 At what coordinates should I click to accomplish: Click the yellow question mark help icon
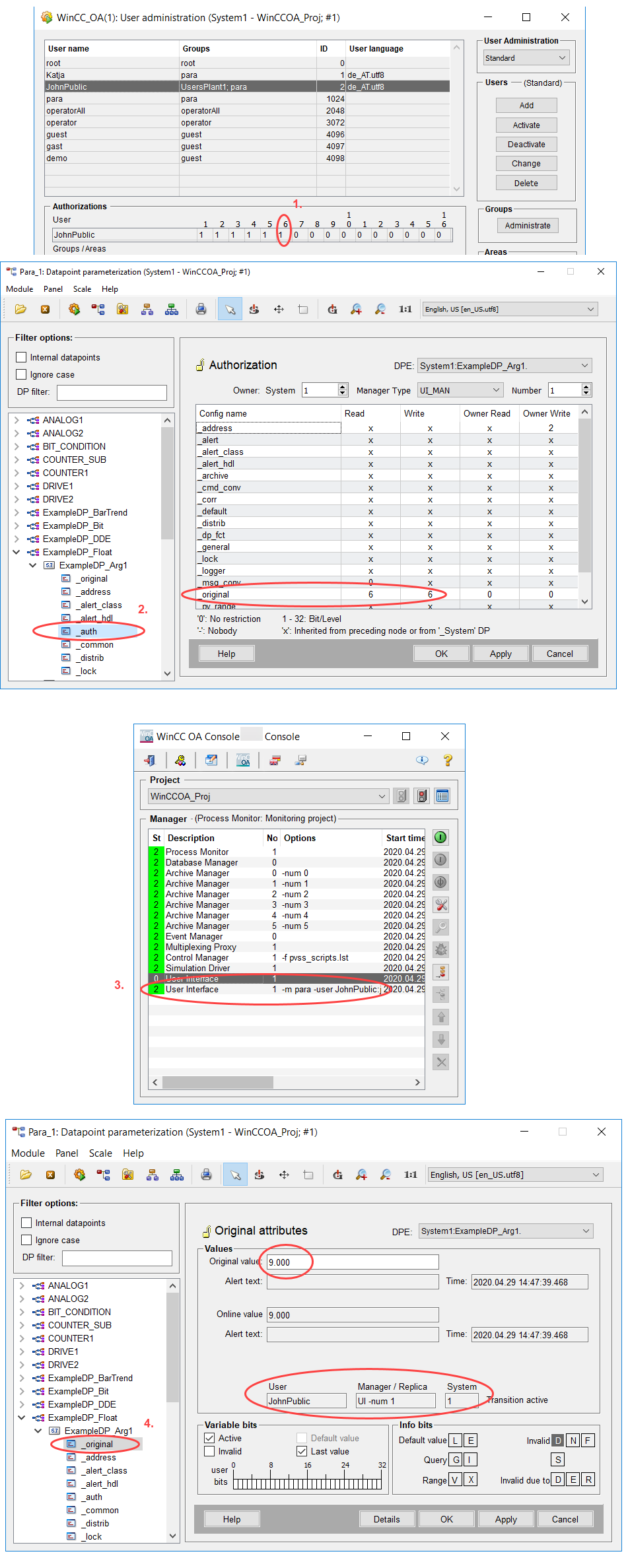coord(448,761)
